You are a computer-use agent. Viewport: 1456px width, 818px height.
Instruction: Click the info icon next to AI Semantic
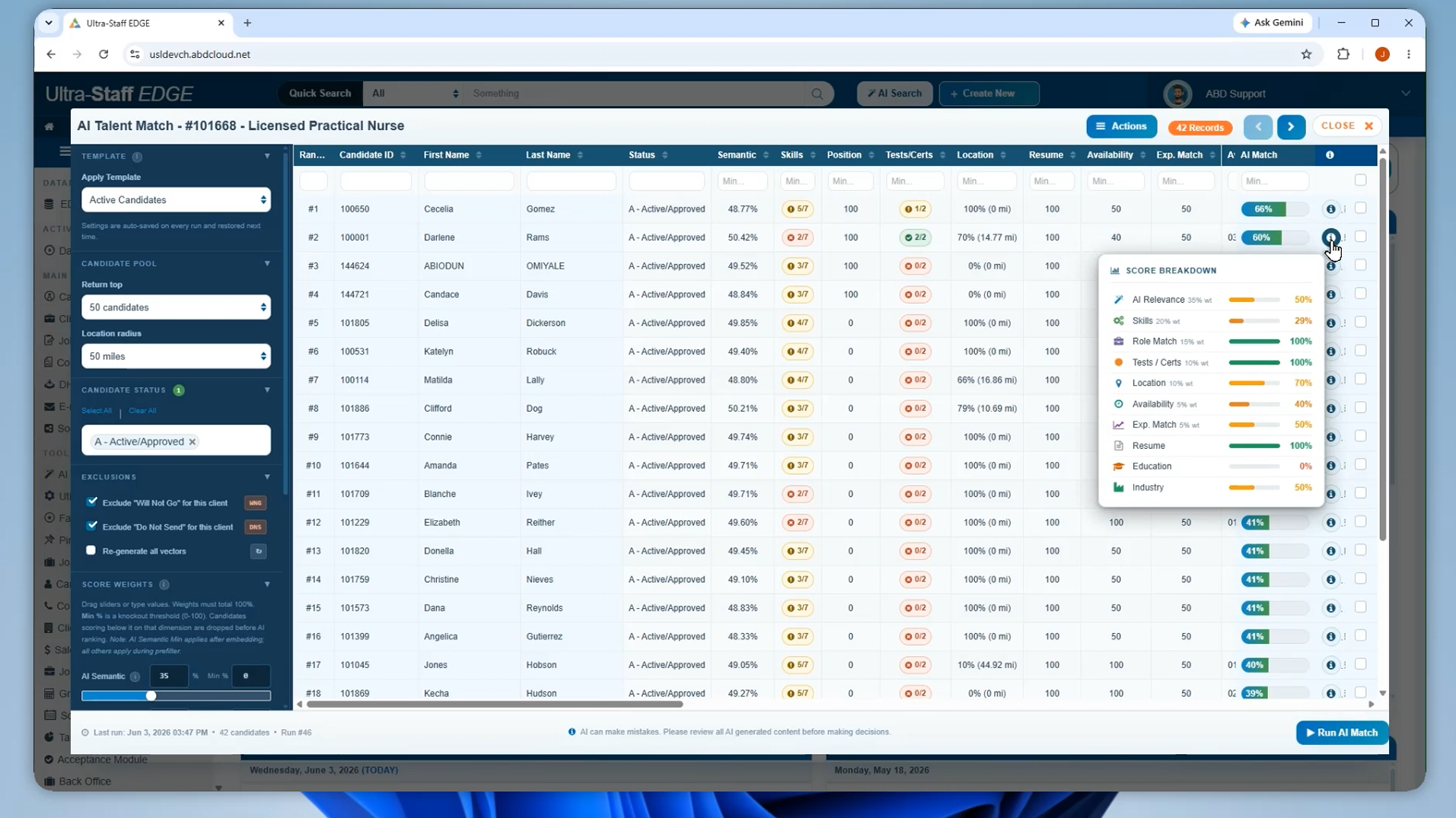135,676
